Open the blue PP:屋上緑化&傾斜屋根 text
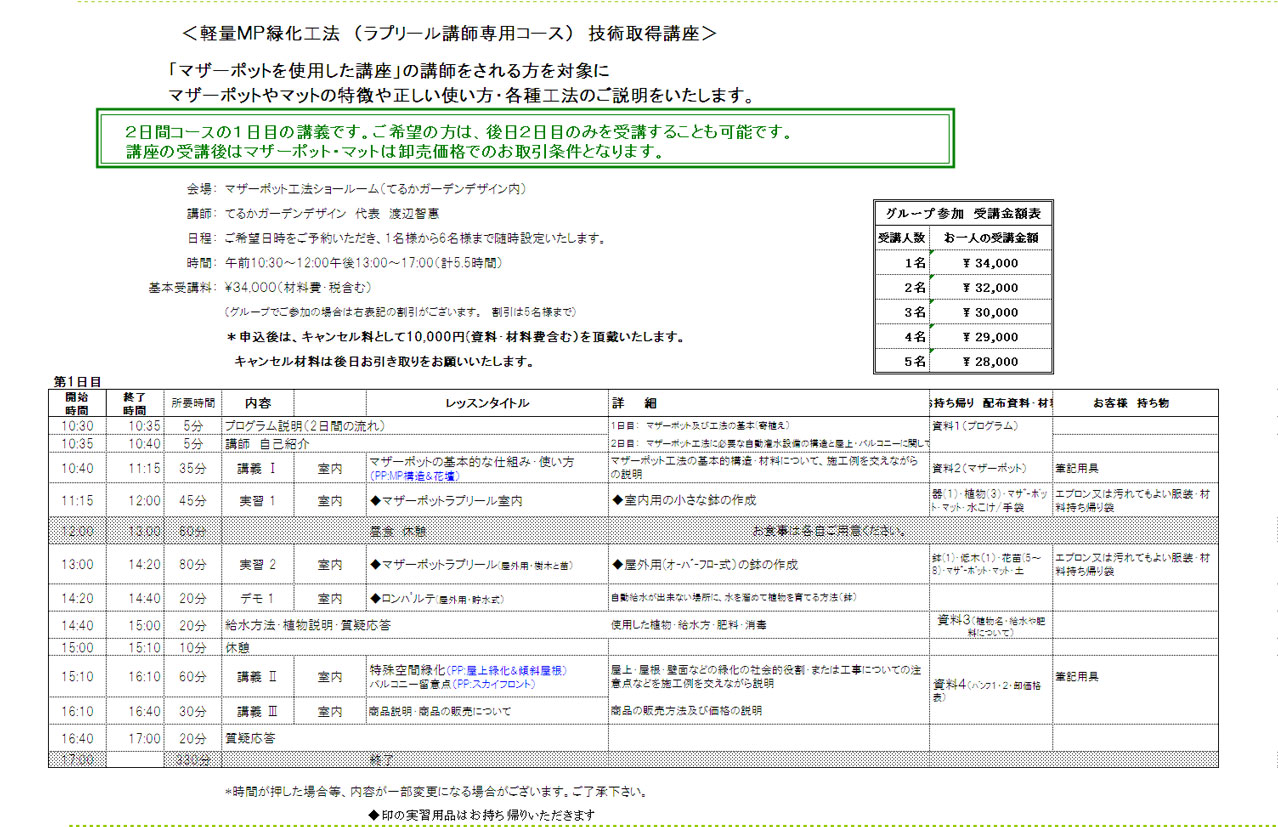1278x827 pixels. coord(507,670)
